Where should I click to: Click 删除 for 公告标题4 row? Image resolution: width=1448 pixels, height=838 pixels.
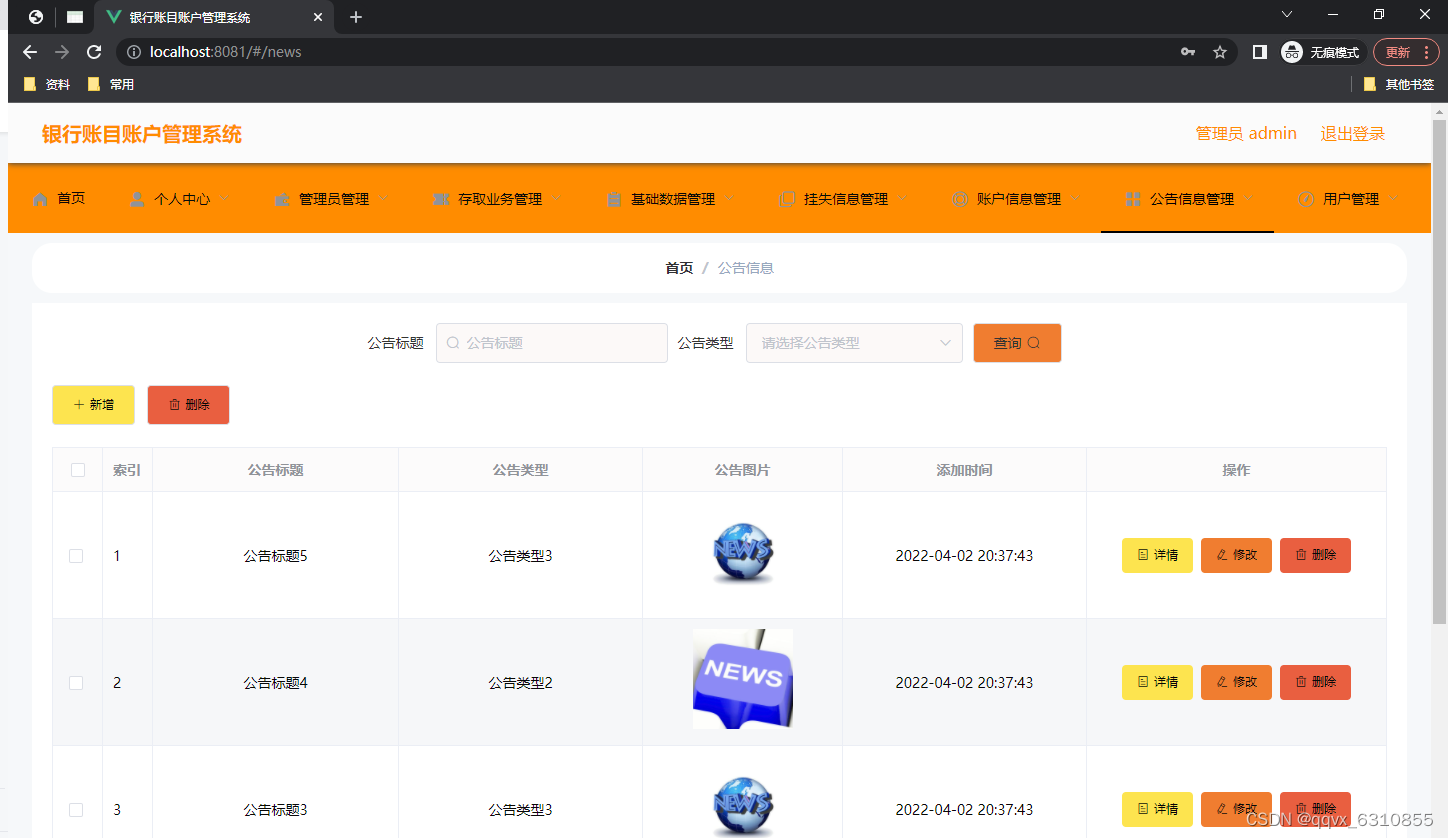[x=1315, y=682]
